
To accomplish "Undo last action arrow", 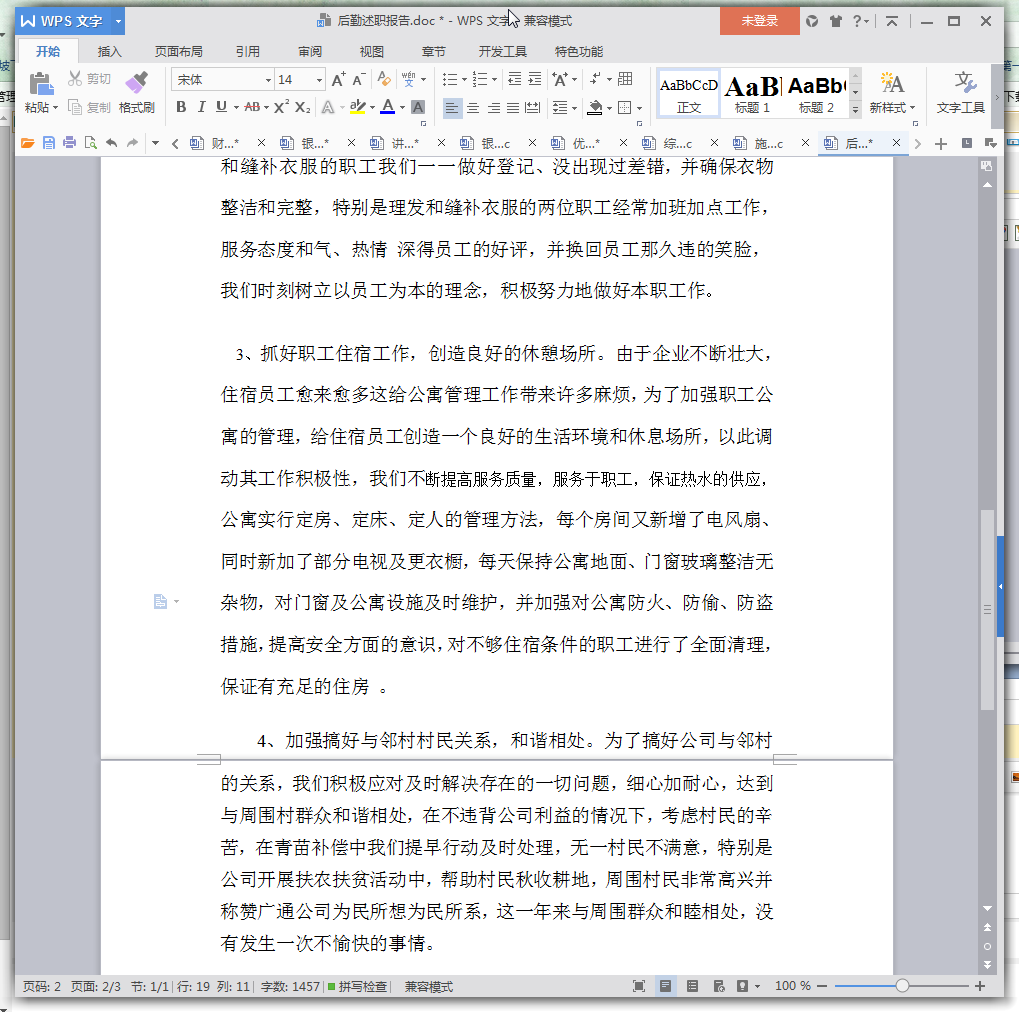I will 112,143.
